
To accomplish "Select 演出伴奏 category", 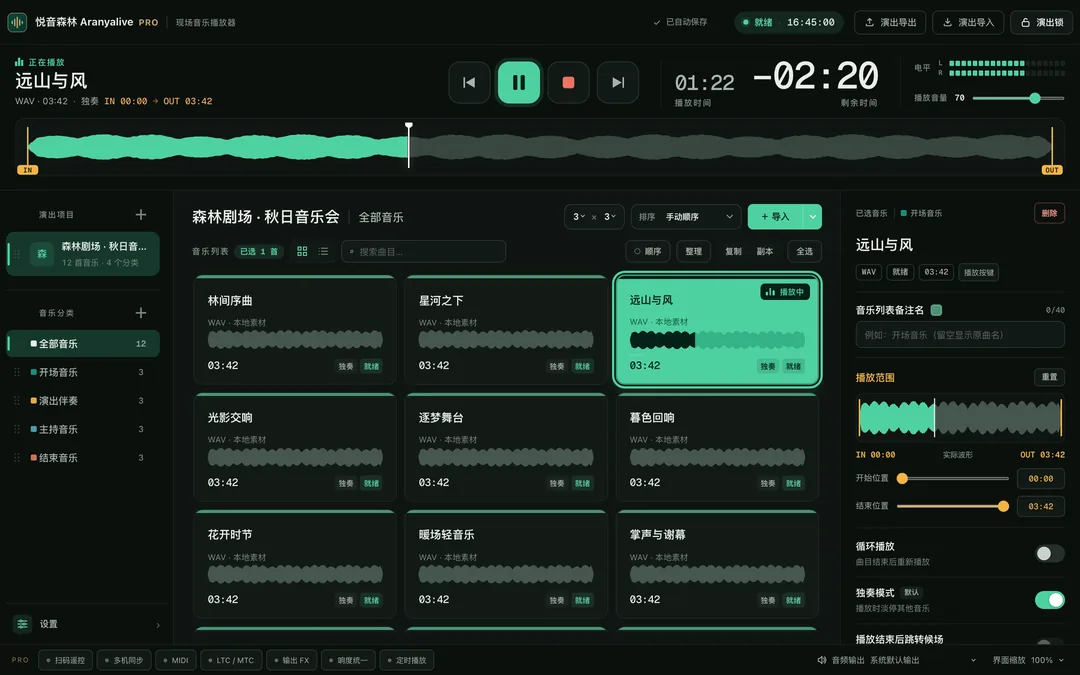I will click(83, 401).
